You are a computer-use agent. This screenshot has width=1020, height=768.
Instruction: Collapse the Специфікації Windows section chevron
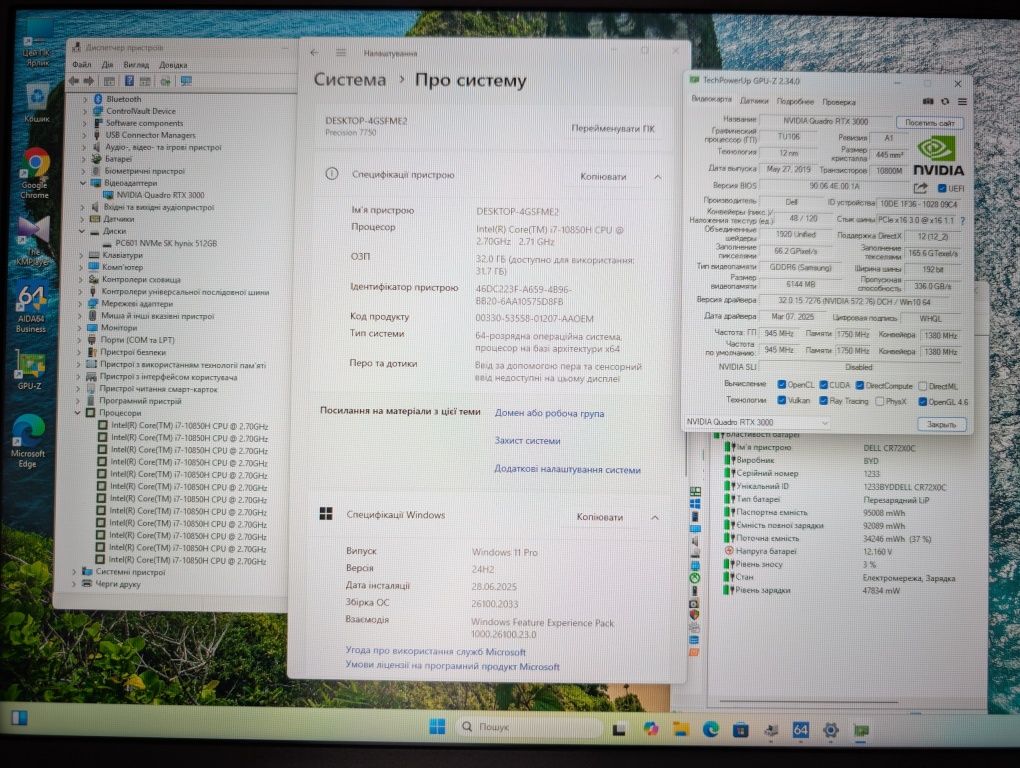pyautogui.click(x=655, y=518)
